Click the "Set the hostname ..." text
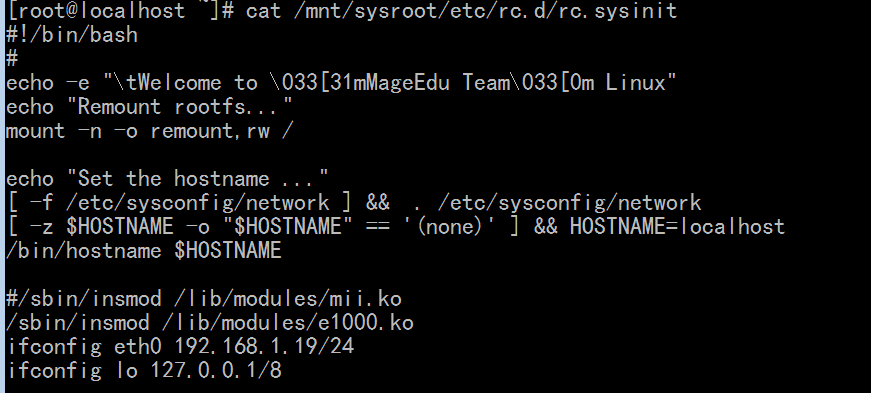Image resolution: width=871 pixels, height=393 pixels. [x=198, y=179]
